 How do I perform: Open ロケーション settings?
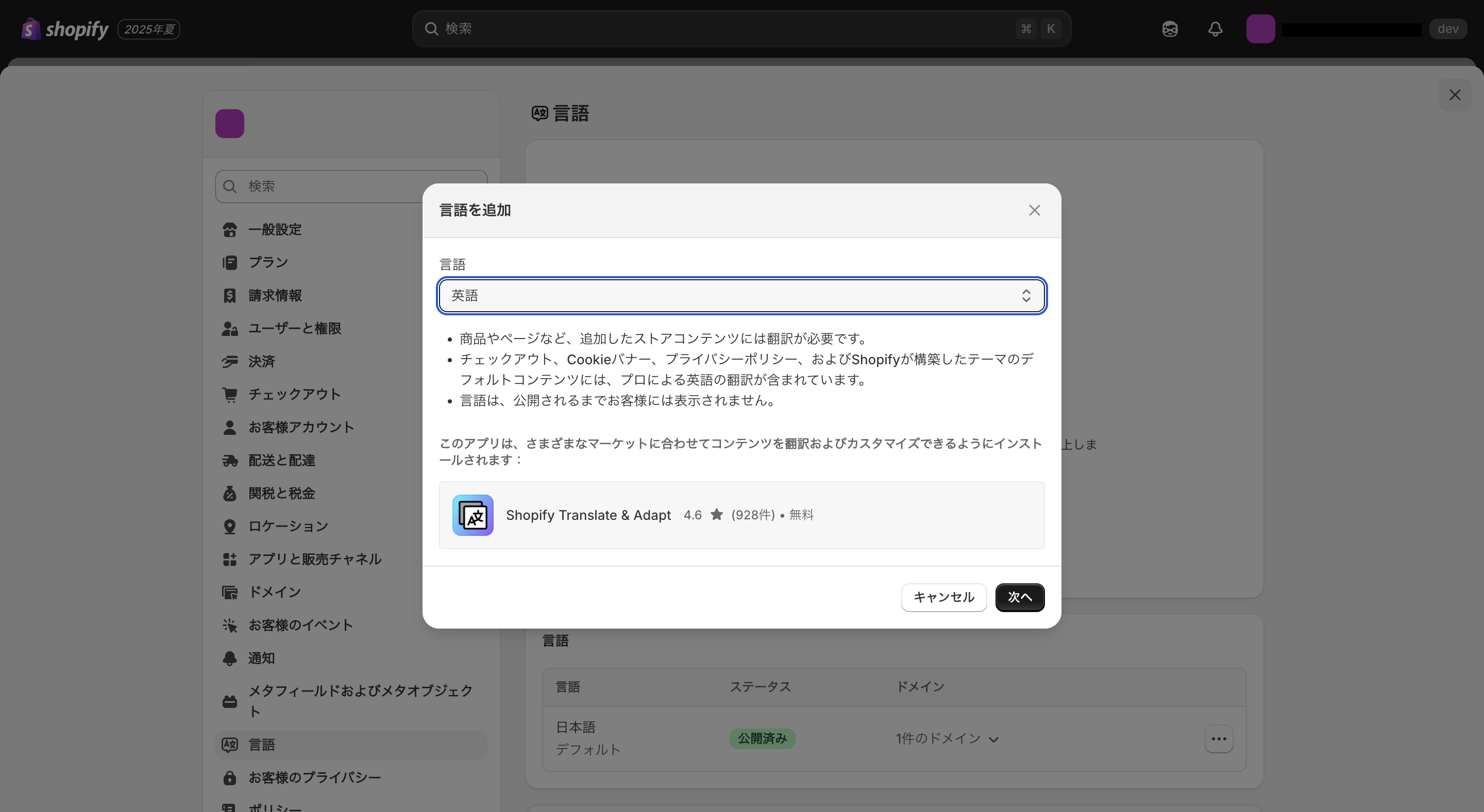(x=351, y=526)
